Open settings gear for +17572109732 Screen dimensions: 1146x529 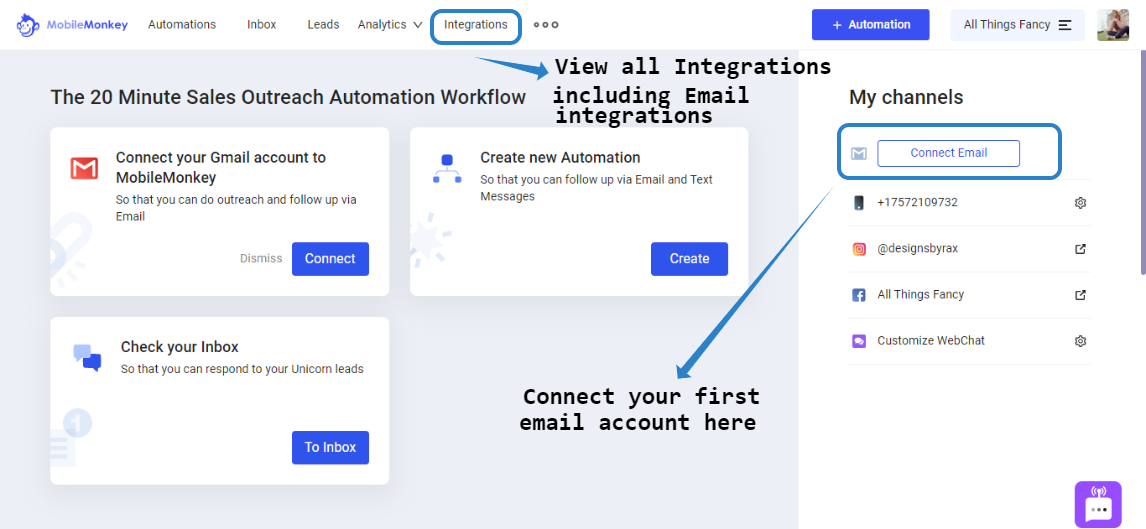click(x=1081, y=202)
